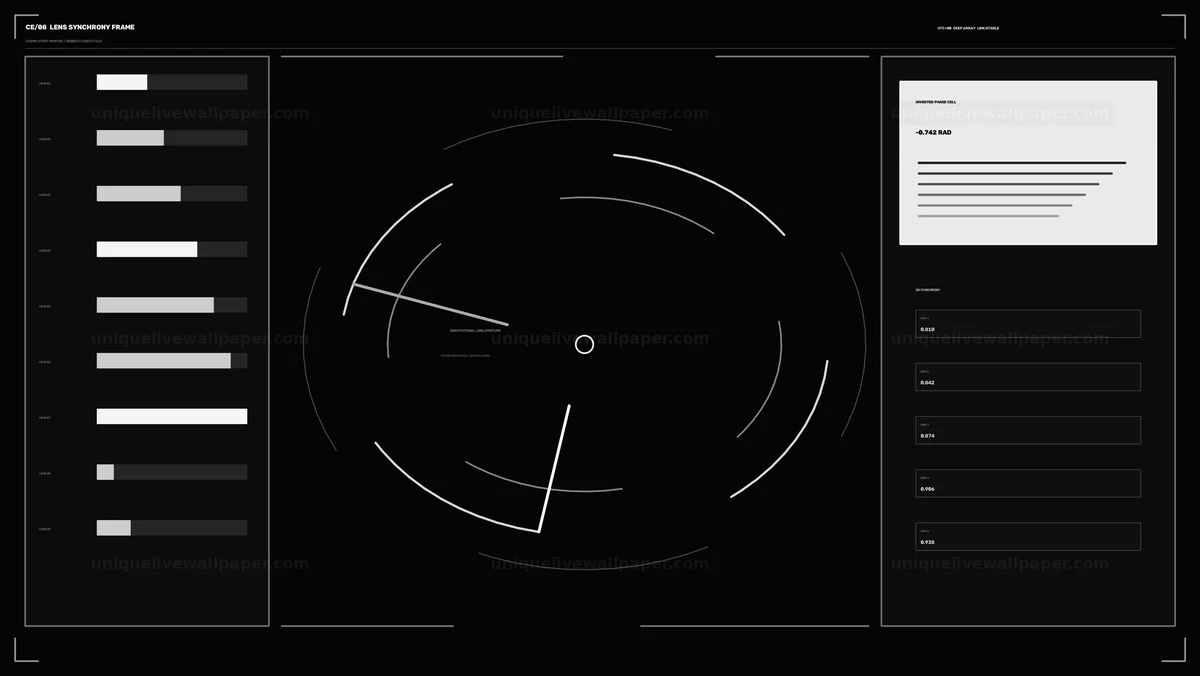Click the CE/08 Lens Synchrony Frame title
Screen dimensions: 1200x676
coord(80,27)
